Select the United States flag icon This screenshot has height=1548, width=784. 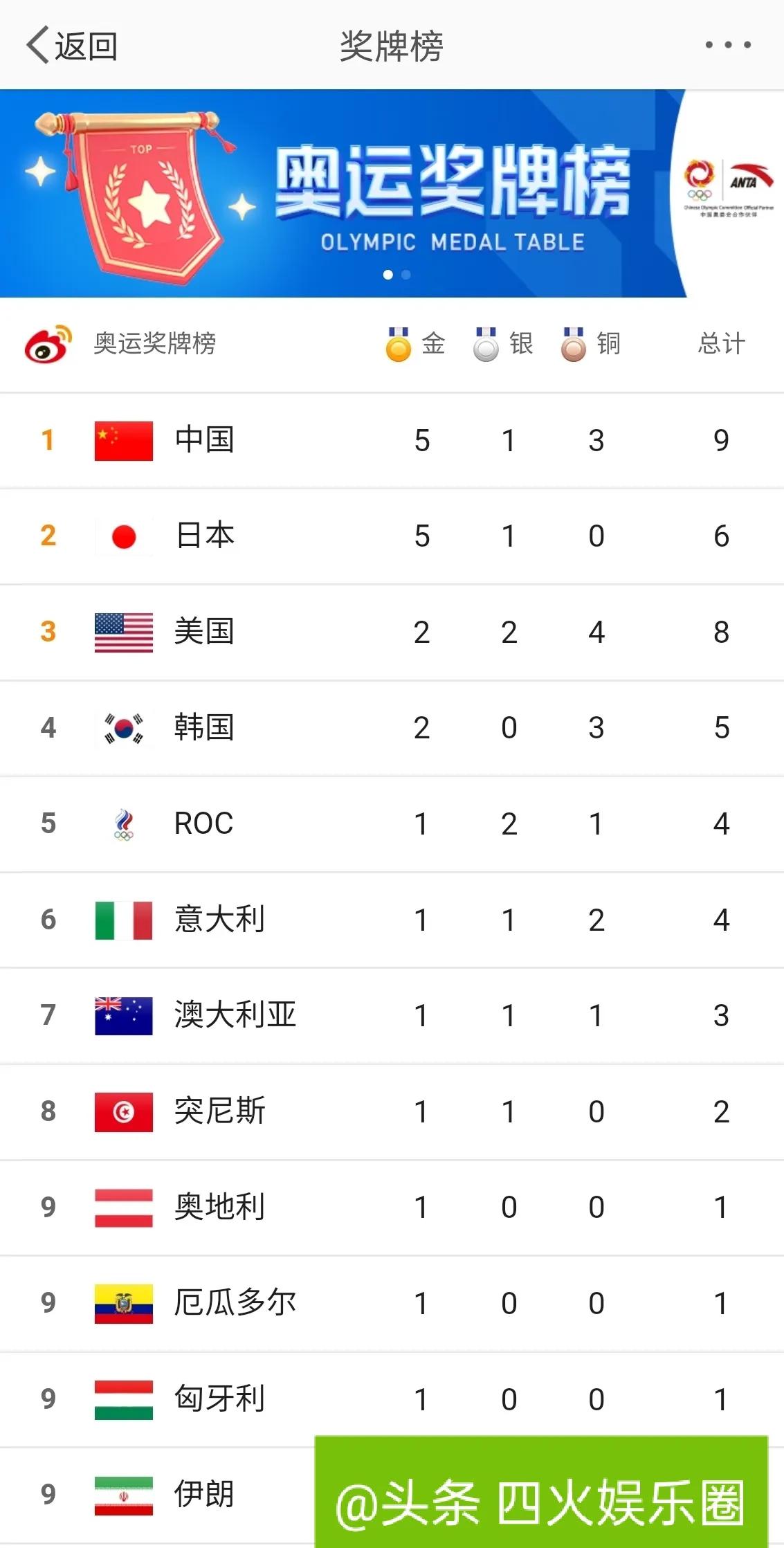pyautogui.click(x=123, y=631)
